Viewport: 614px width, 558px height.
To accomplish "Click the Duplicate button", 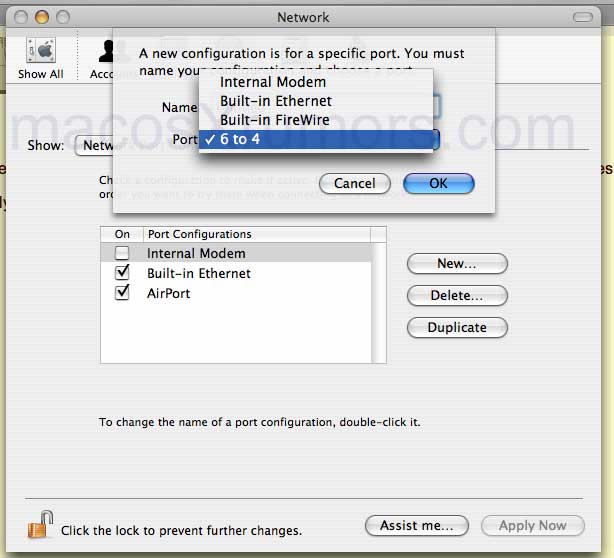I will click(x=457, y=327).
